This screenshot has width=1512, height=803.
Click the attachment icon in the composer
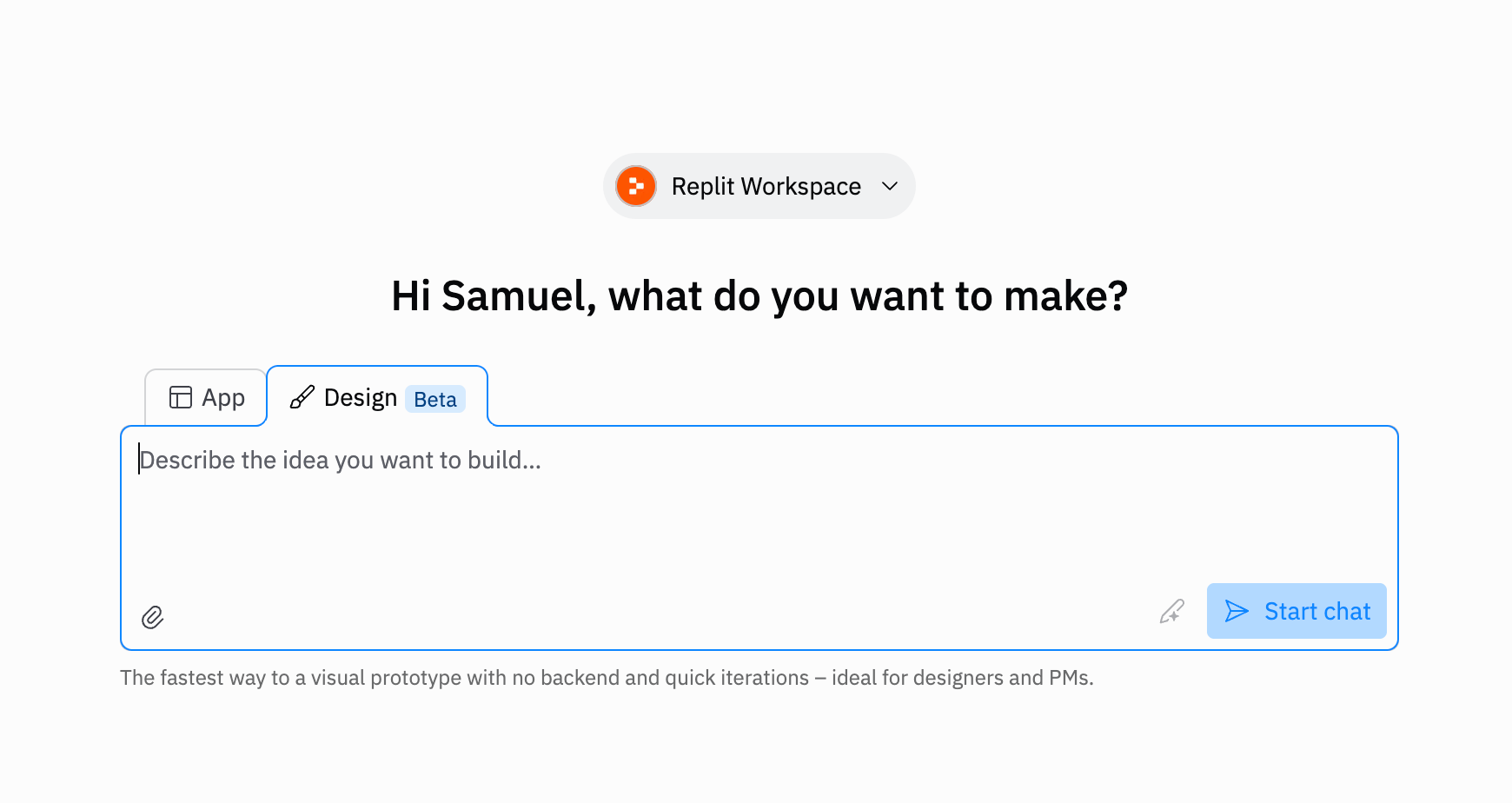coord(151,617)
